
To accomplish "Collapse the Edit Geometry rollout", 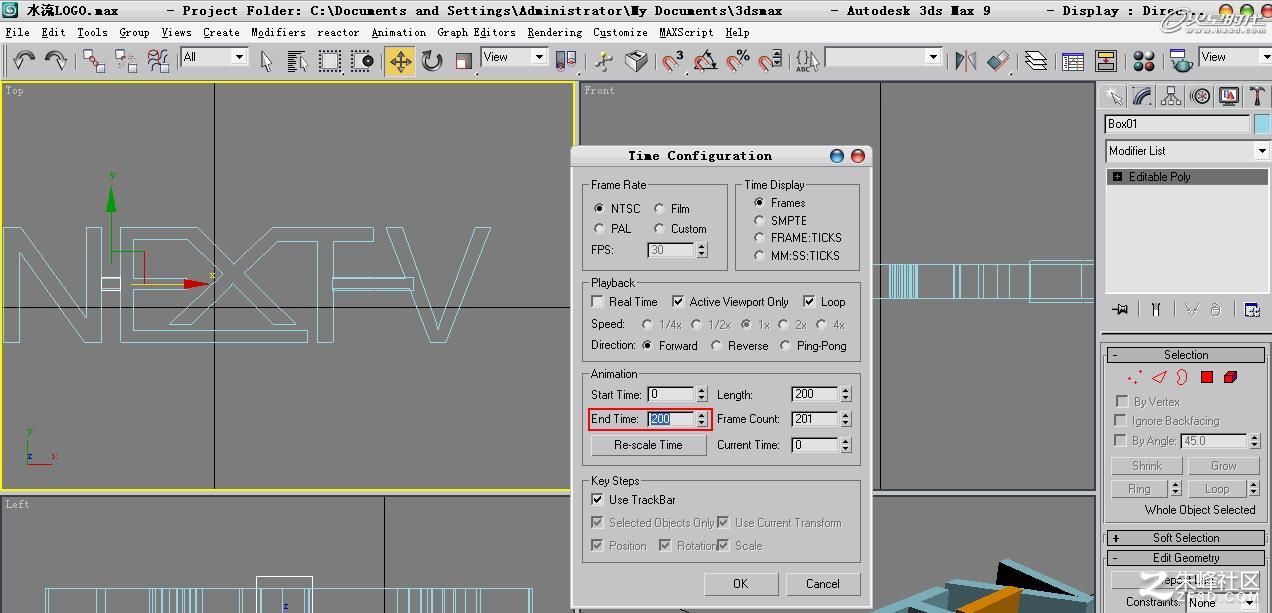I will [1186, 558].
